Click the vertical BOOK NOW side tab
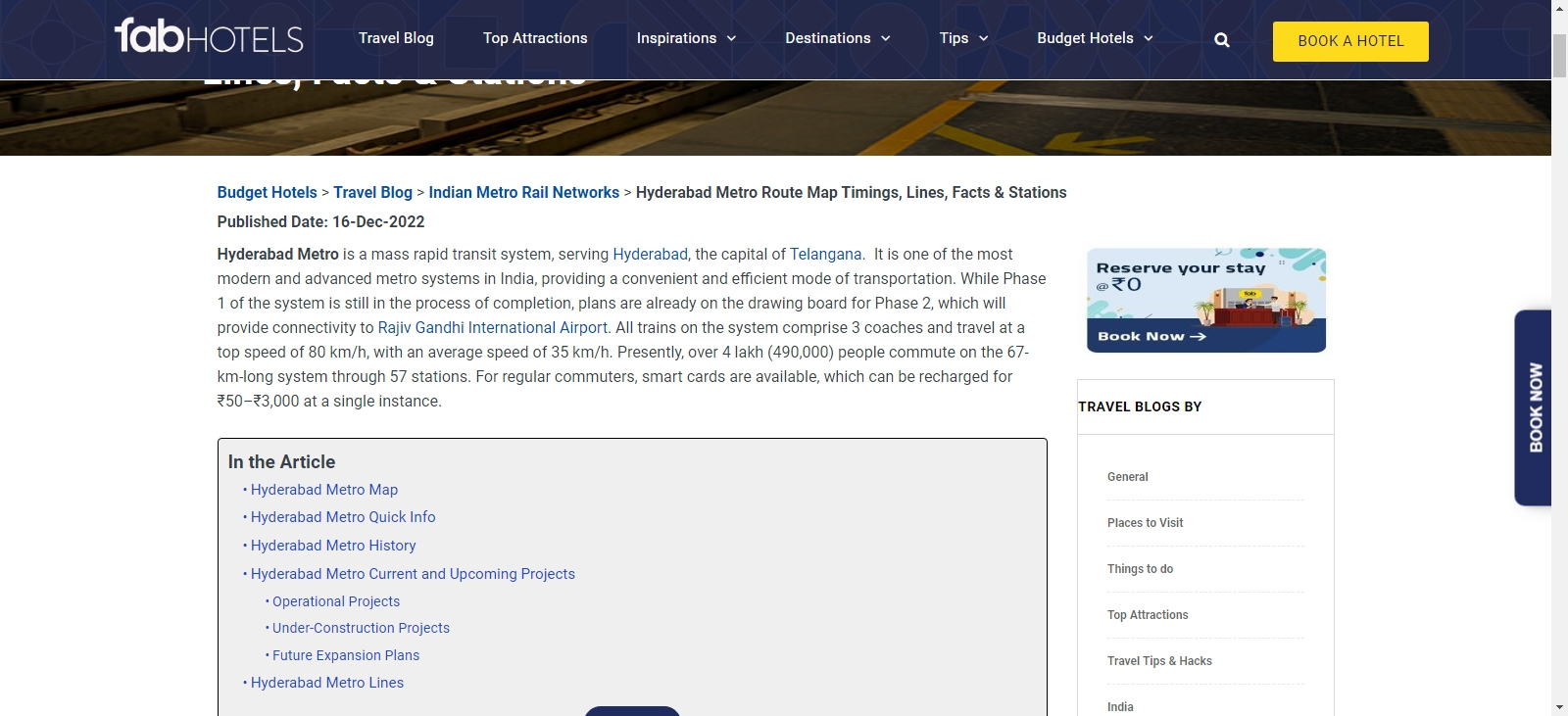This screenshot has width=1568, height=716. tap(1534, 407)
